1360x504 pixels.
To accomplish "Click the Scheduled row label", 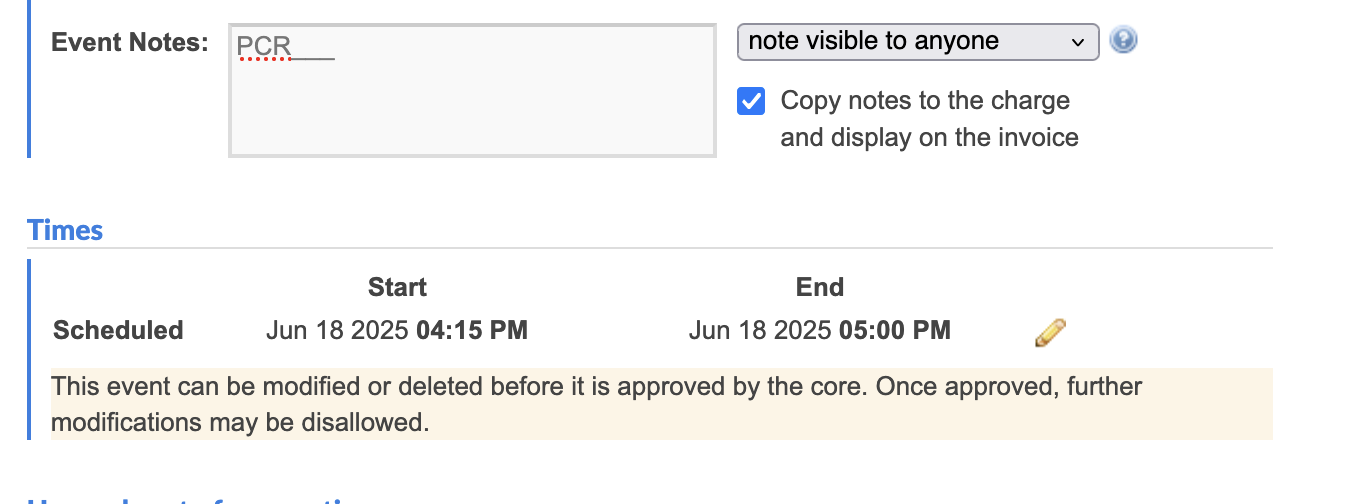I will (x=118, y=330).
